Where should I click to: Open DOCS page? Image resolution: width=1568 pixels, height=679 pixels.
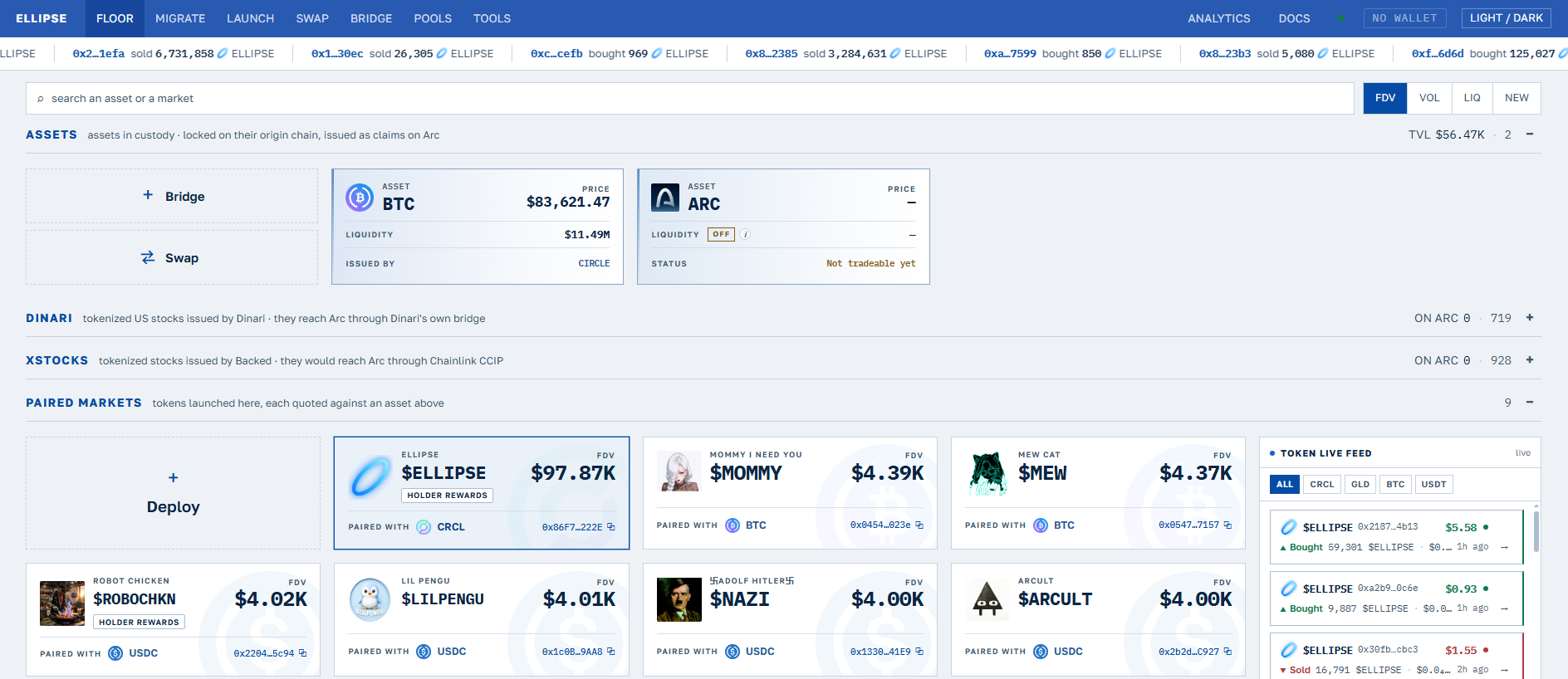click(x=1294, y=18)
